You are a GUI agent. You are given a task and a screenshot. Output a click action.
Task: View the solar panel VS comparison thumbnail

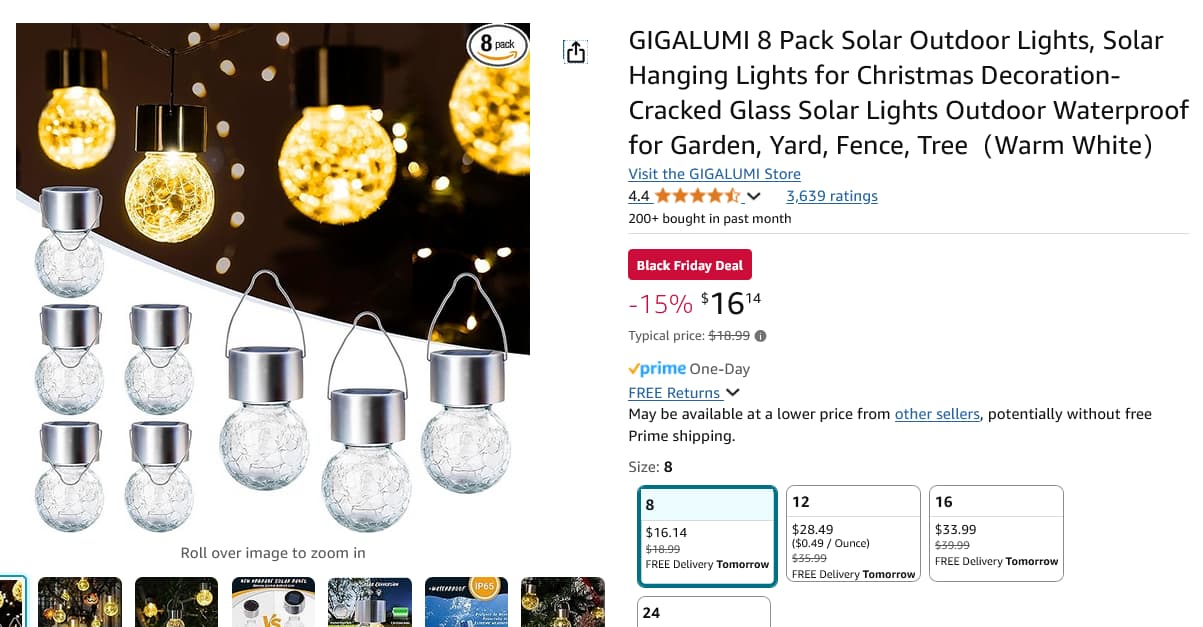click(x=273, y=602)
